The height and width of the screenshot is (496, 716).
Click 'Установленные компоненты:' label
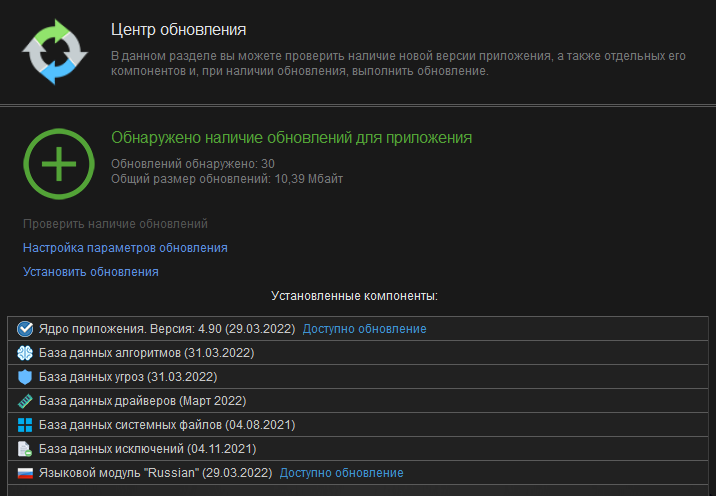(354, 296)
